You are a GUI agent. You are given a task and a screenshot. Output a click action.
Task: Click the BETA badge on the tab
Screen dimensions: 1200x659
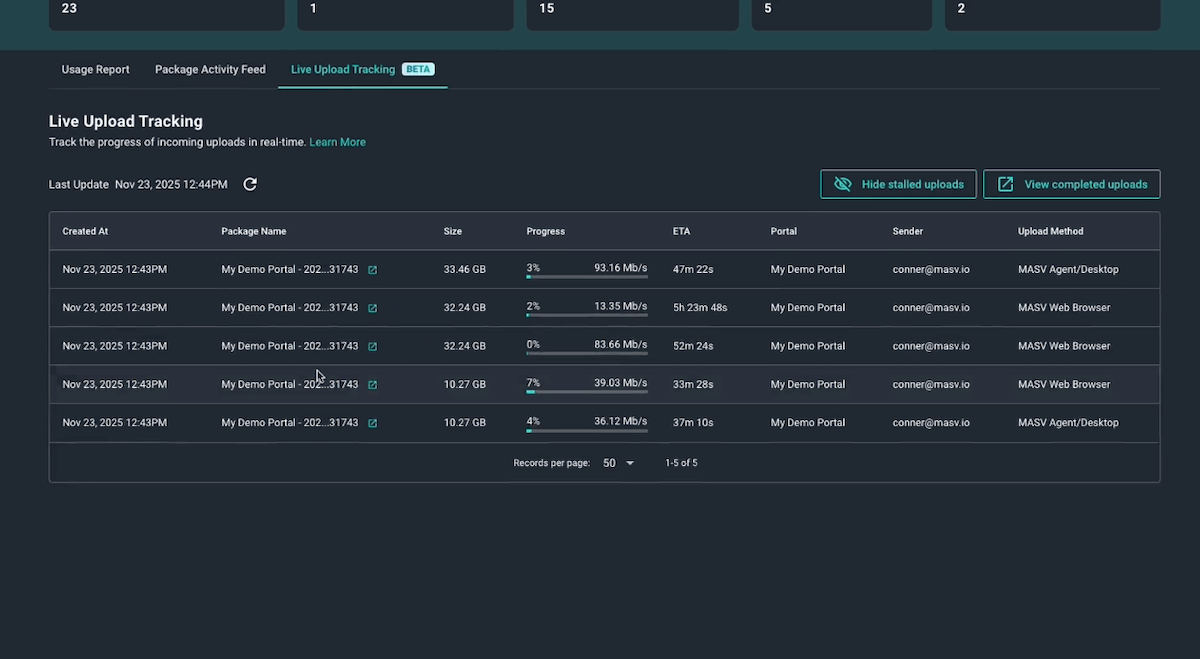coord(418,70)
